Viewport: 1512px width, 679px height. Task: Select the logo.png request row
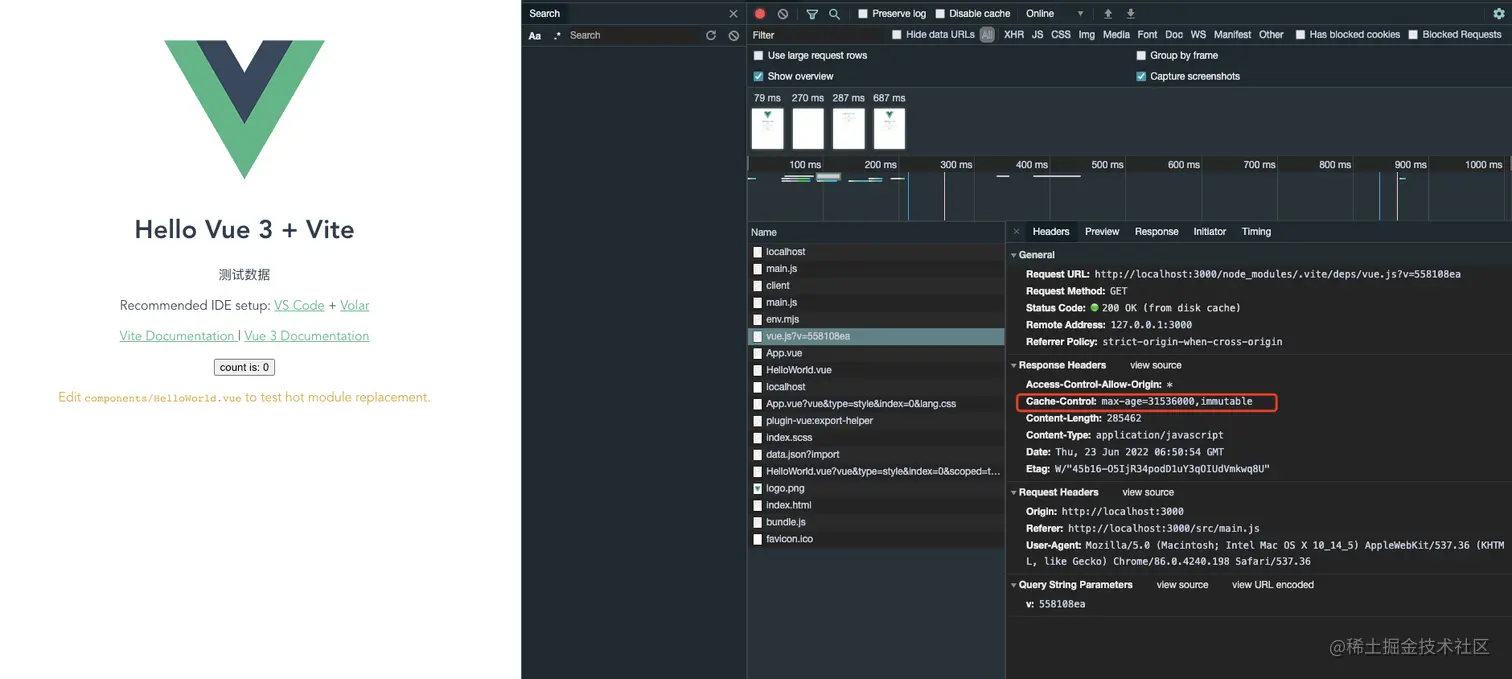[876, 488]
